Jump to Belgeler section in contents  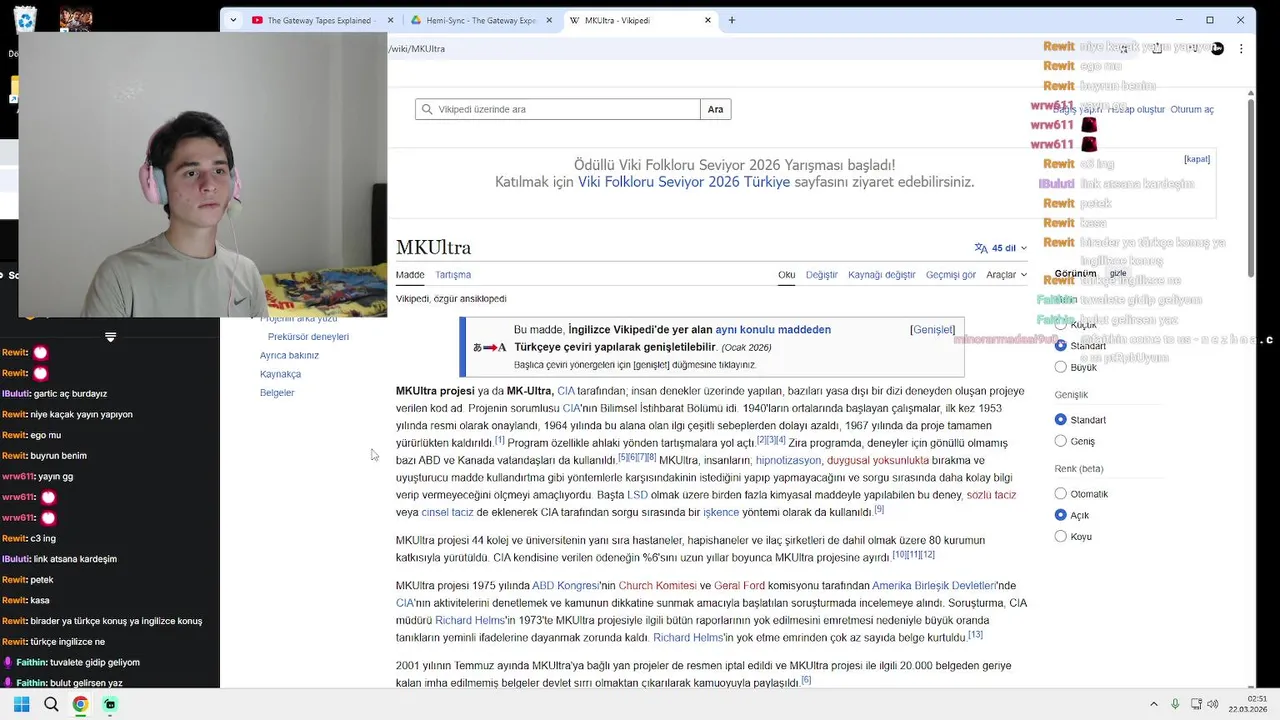point(277,393)
